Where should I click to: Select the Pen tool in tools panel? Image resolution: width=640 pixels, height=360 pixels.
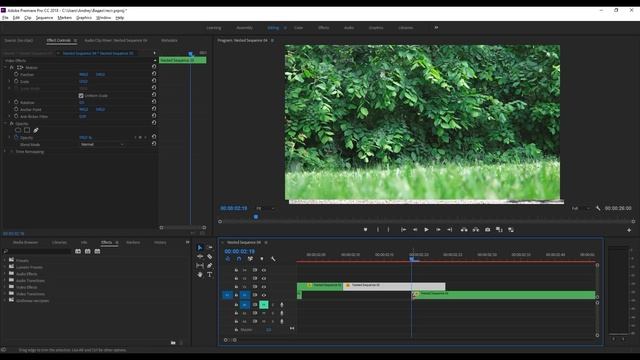(x=210, y=266)
